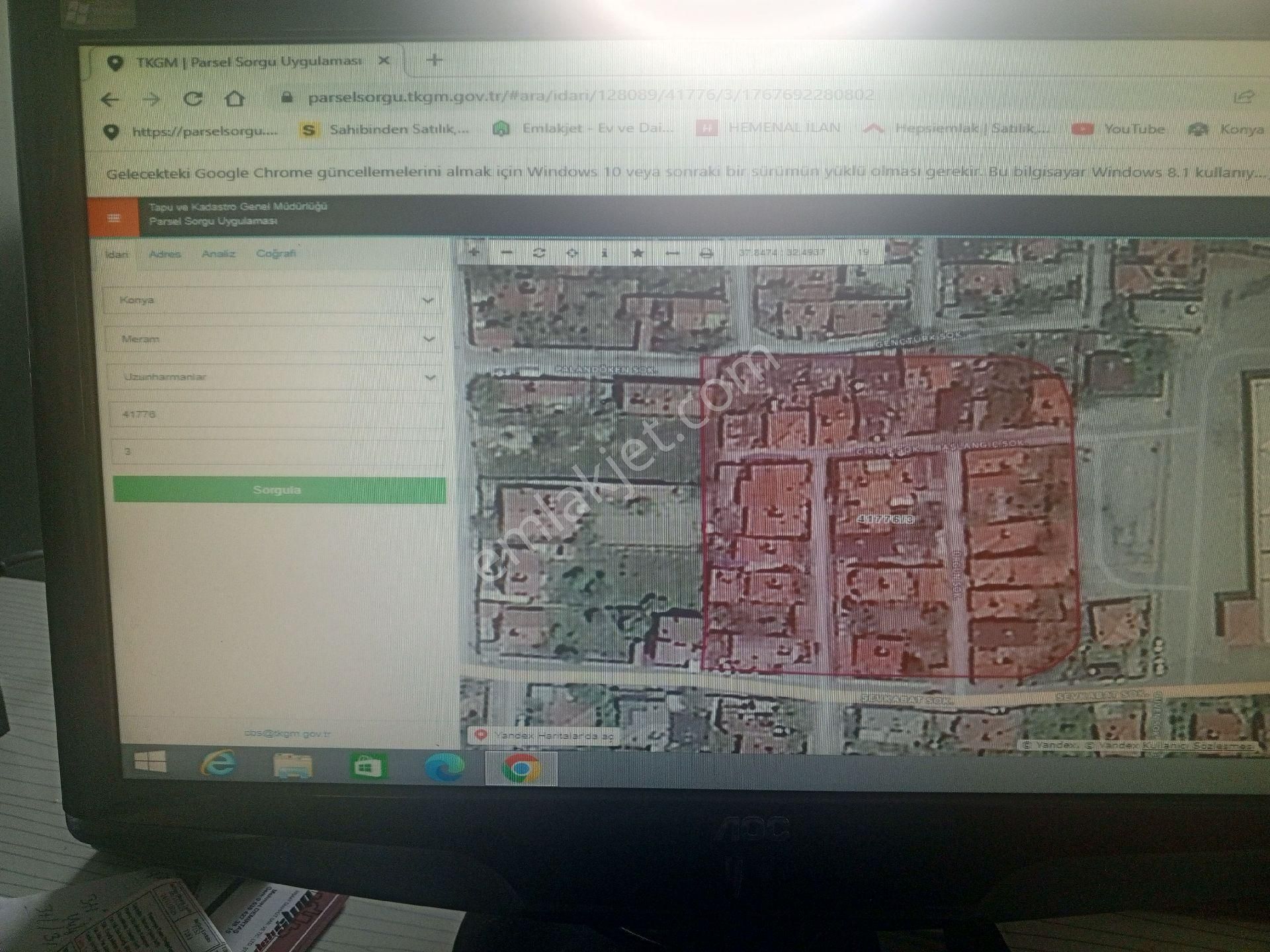Screen dimensions: 1270x952
Task: Click the print map tool icon
Action: pos(706,253)
